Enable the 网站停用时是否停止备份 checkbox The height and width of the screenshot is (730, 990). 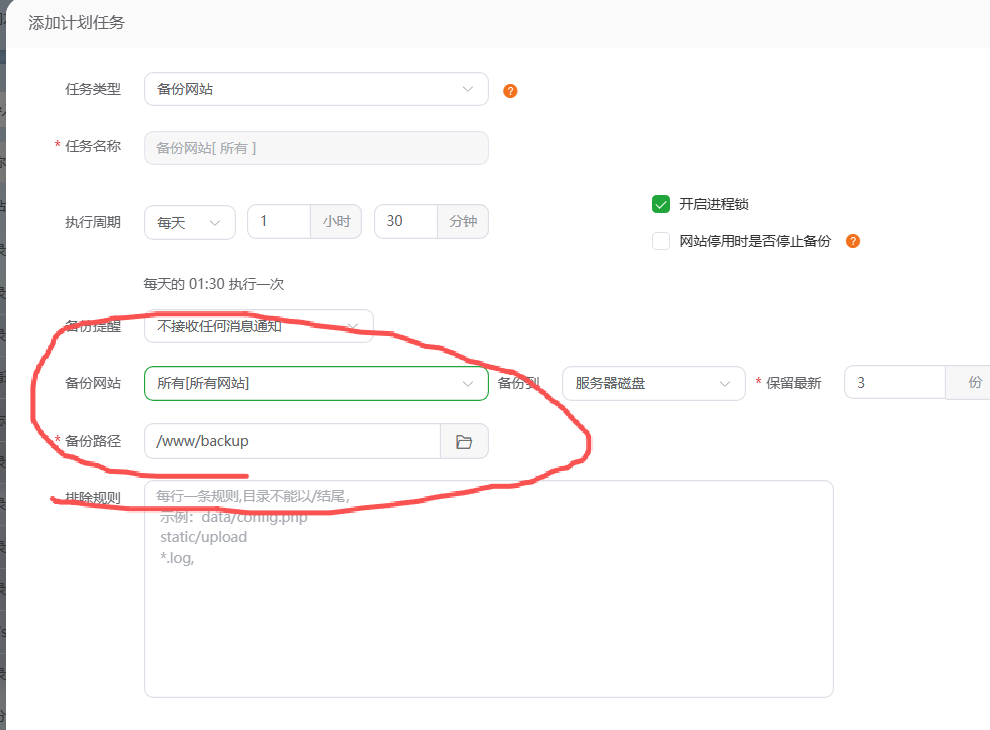(x=660, y=241)
